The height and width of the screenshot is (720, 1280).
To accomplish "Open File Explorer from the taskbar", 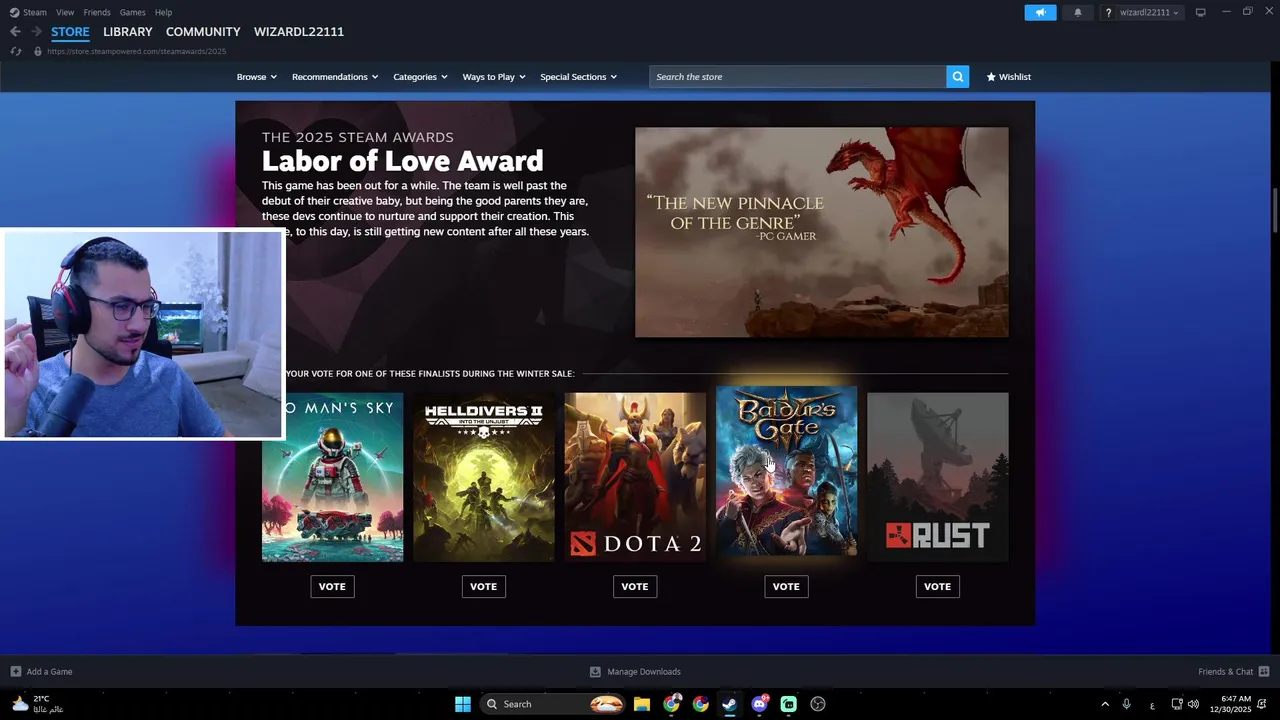I will click(x=642, y=704).
